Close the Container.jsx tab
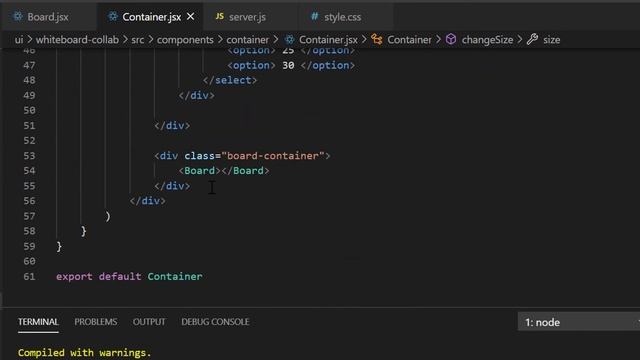The height and width of the screenshot is (360, 640). [x=190, y=17]
